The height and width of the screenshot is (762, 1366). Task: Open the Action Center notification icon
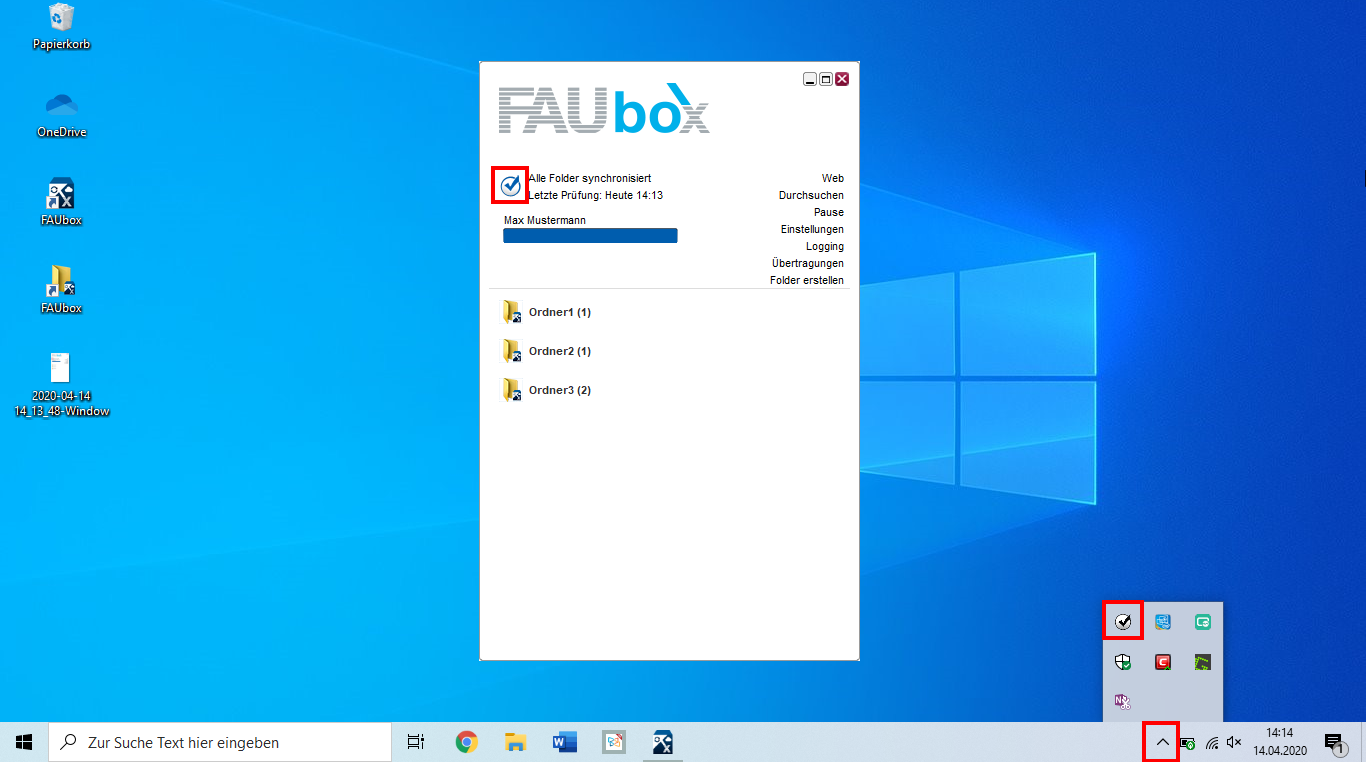coord(1334,742)
